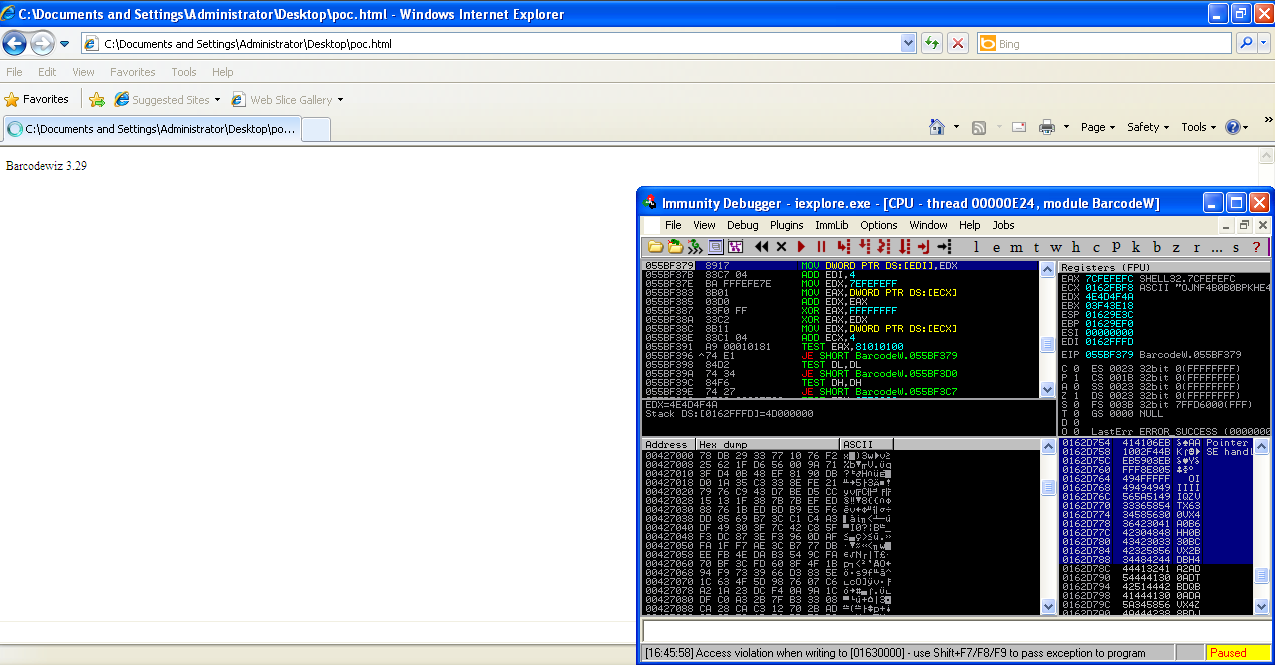Go to address with the black arrow icon
Viewport: 1275px width, 665px height.
[945, 246]
